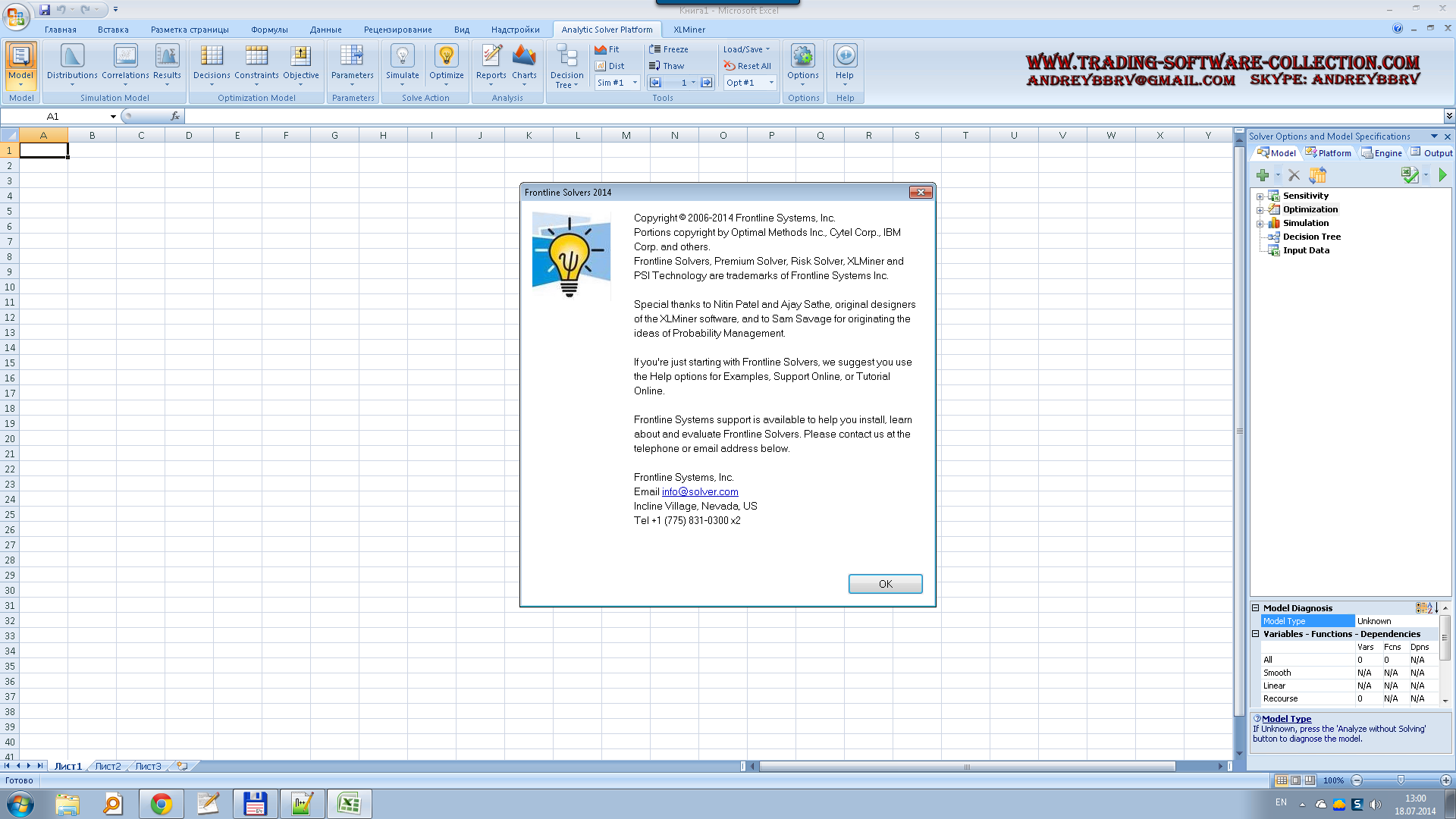This screenshot has height=819, width=1456.
Task: Open the Load/Save dropdown menu
Action: [746, 49]
